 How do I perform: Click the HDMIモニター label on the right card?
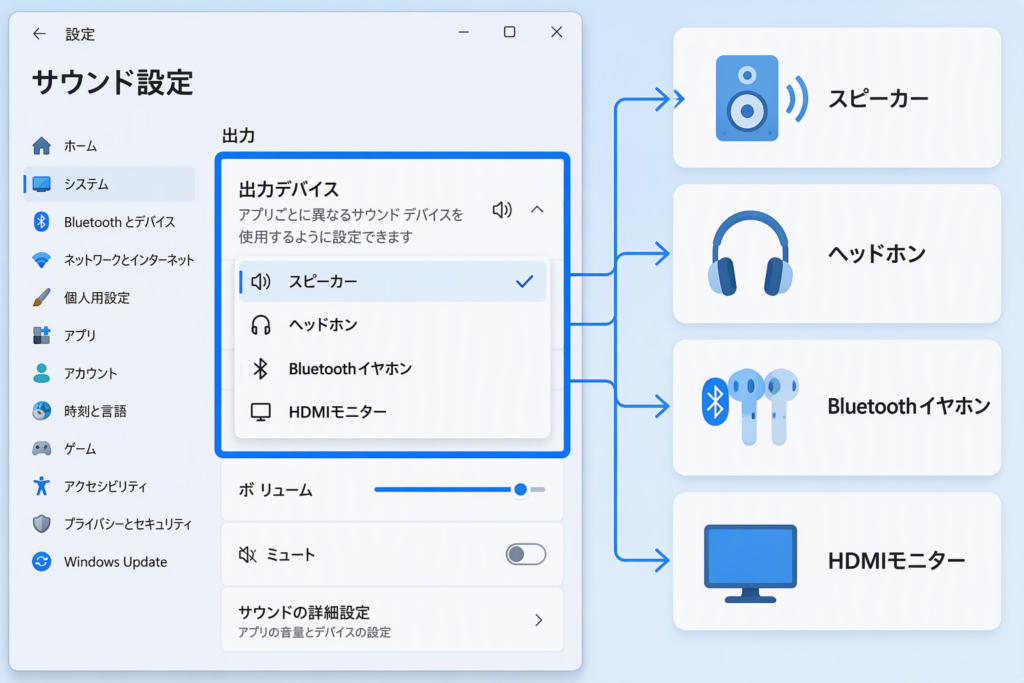click(x=897, y=560)
